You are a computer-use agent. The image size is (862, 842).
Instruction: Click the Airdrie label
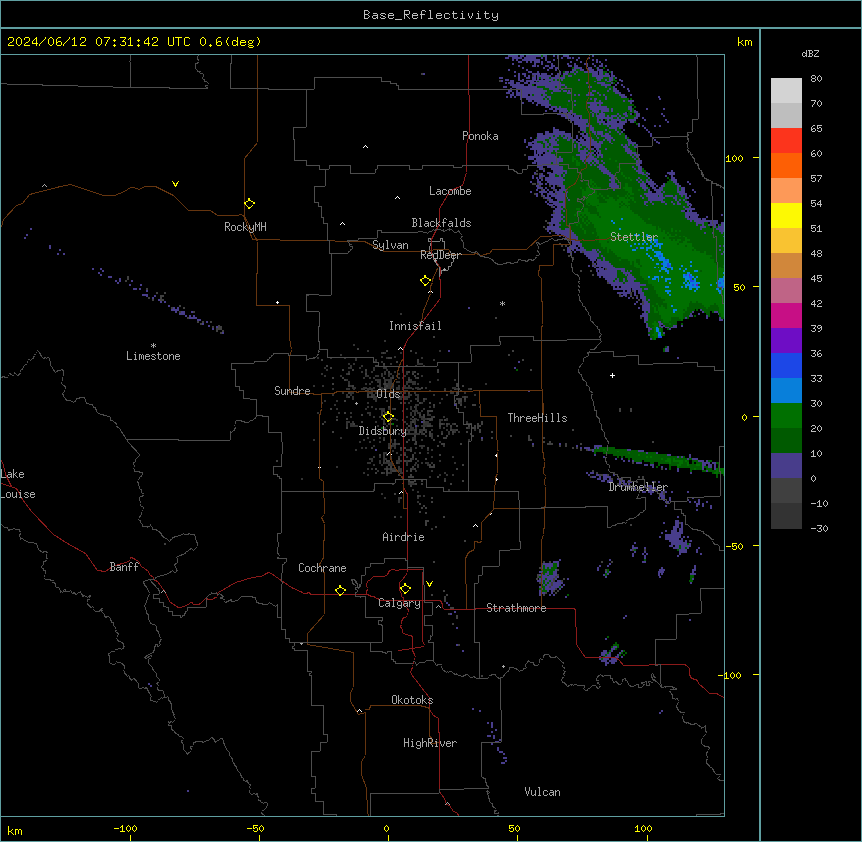point(404,537)
